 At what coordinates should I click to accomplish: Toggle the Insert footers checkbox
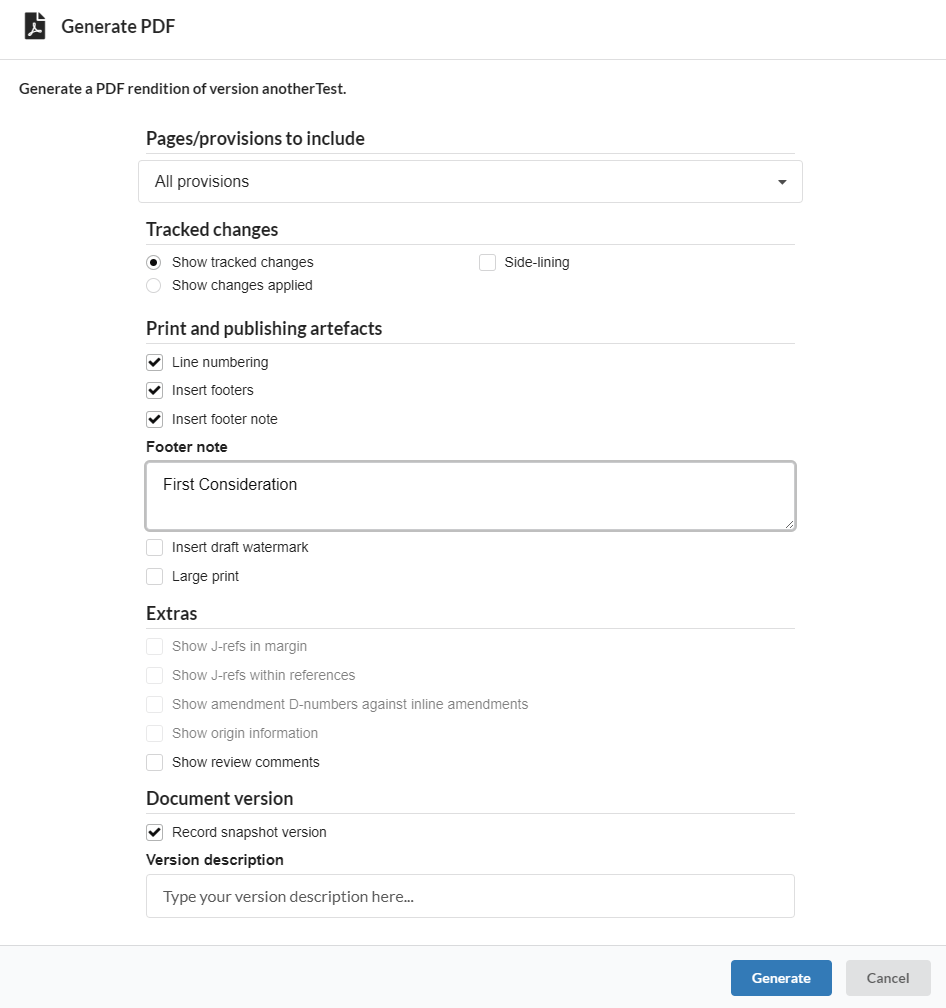pos(154,390)
